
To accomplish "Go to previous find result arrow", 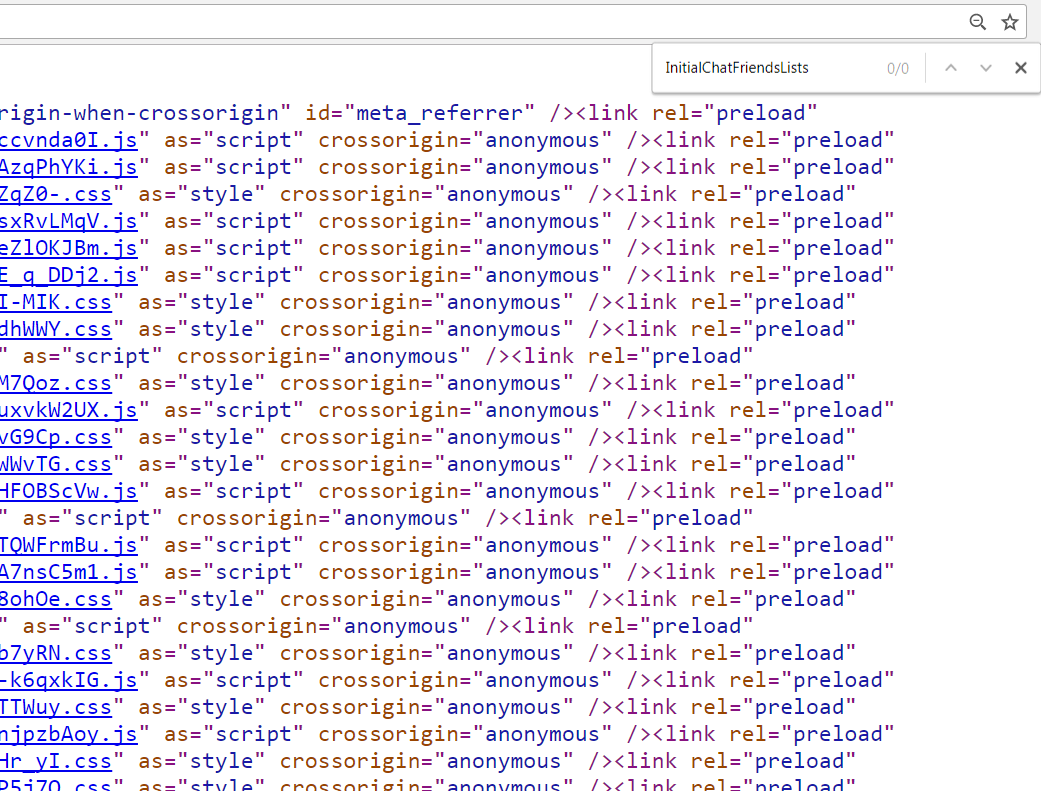I will click(x=950, y=68).
